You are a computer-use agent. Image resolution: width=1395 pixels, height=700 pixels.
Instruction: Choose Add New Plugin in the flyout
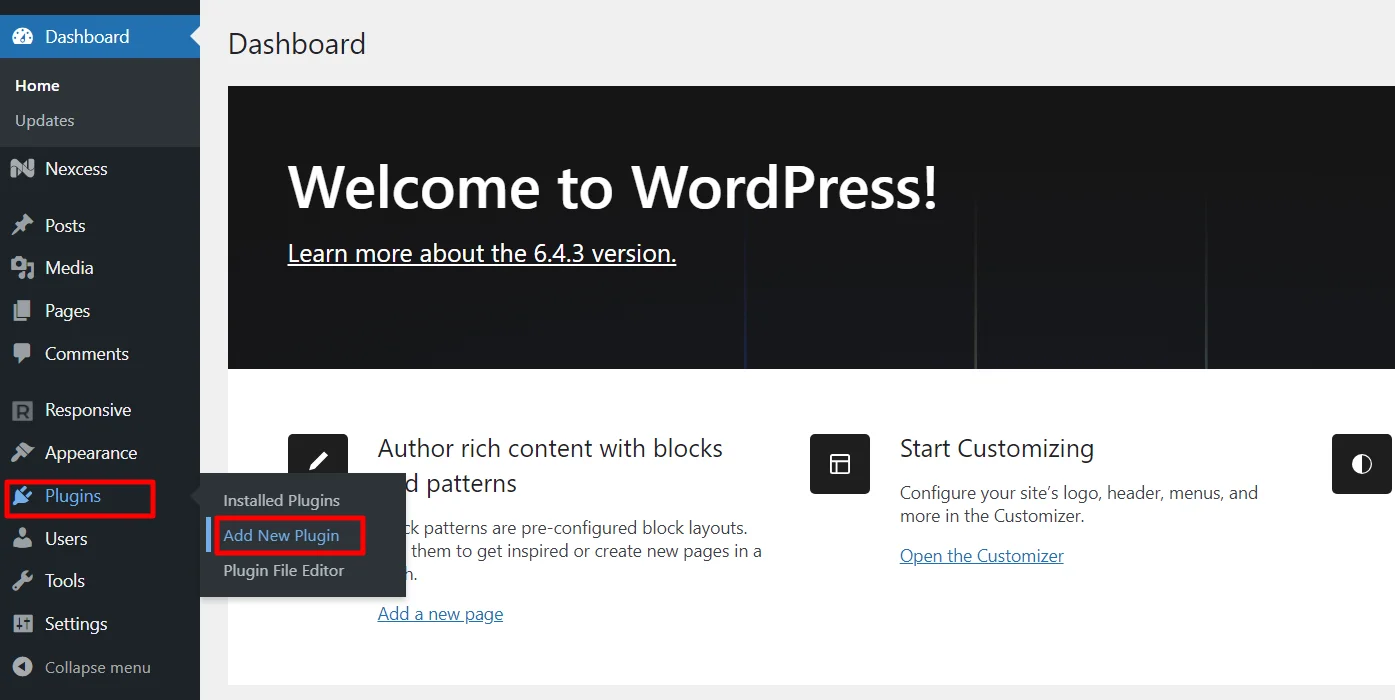point(281,536)
